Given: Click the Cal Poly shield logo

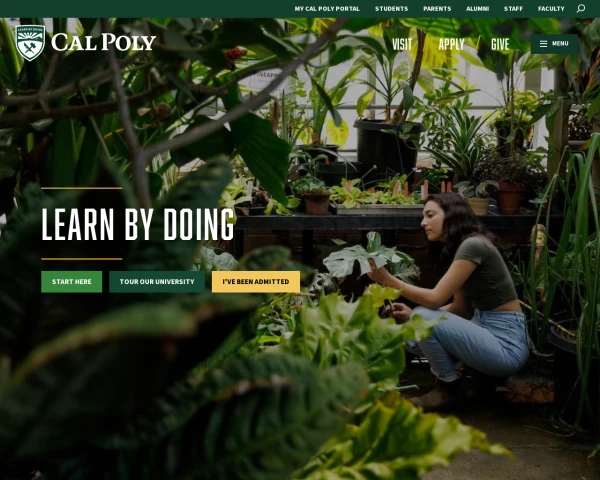Looking at the screenshot, I should [31, 43].
